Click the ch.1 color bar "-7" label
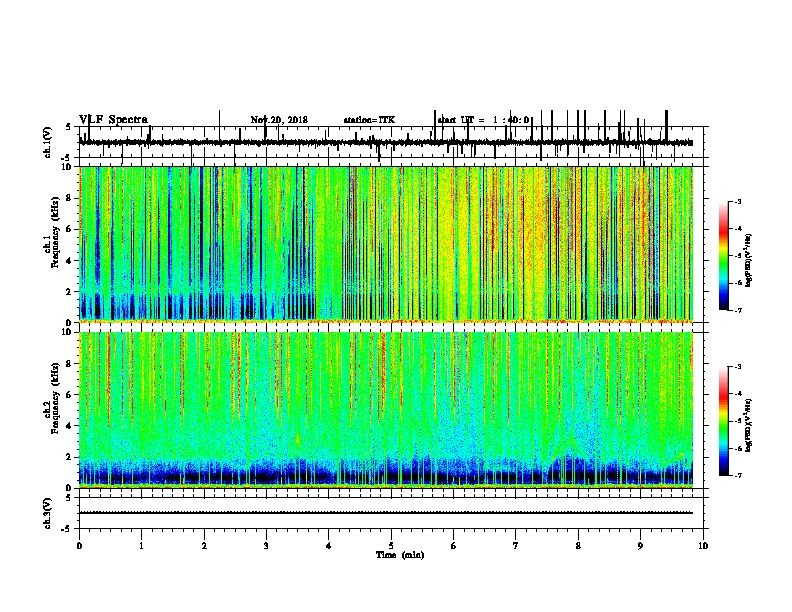Viewport: 792px width, 612px height. [738, 311]
